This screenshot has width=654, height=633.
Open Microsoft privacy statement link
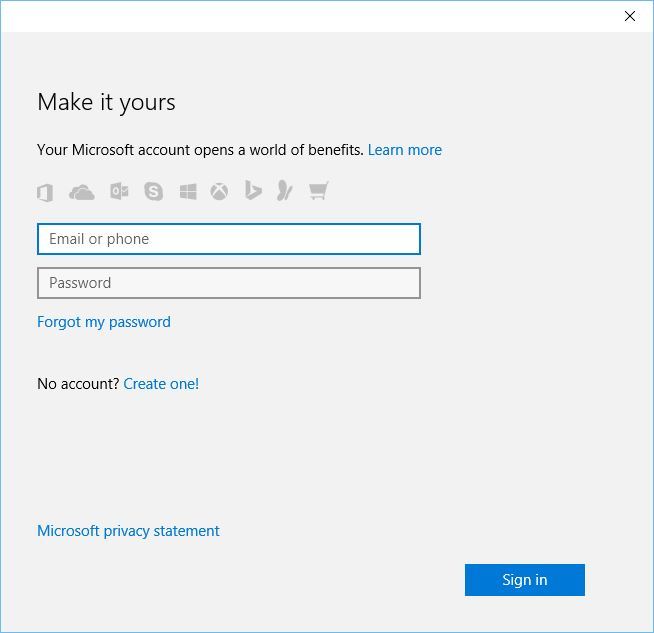click(128, 531)
